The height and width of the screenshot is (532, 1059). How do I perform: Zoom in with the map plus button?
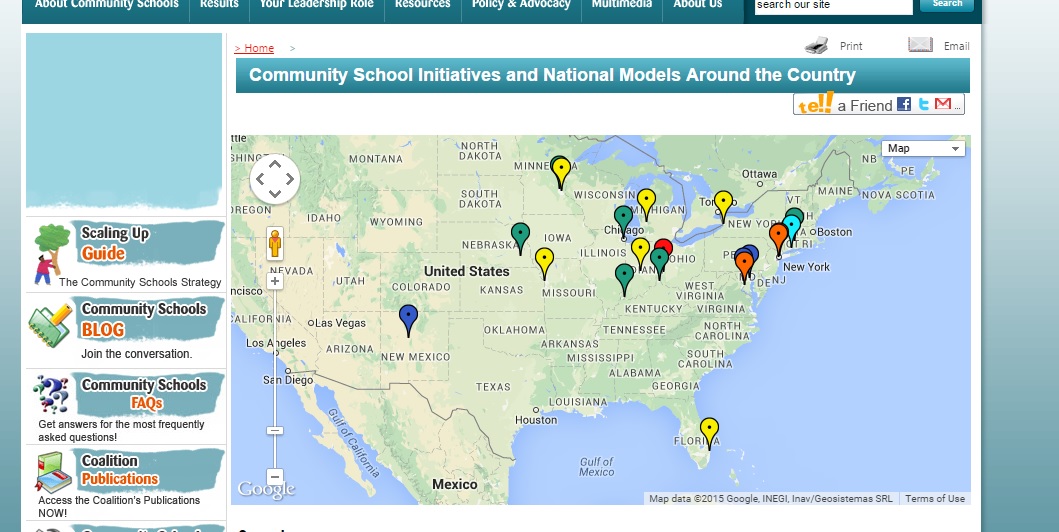[275, 281]
